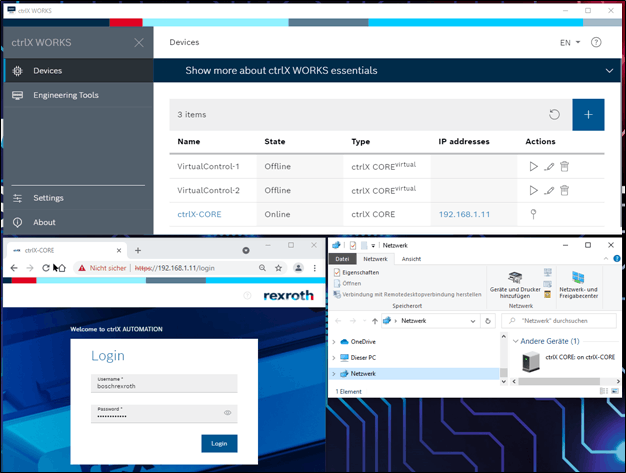Open the browser profile icon
The height and width of the screenshot is (473, 626).
point(298,268)
